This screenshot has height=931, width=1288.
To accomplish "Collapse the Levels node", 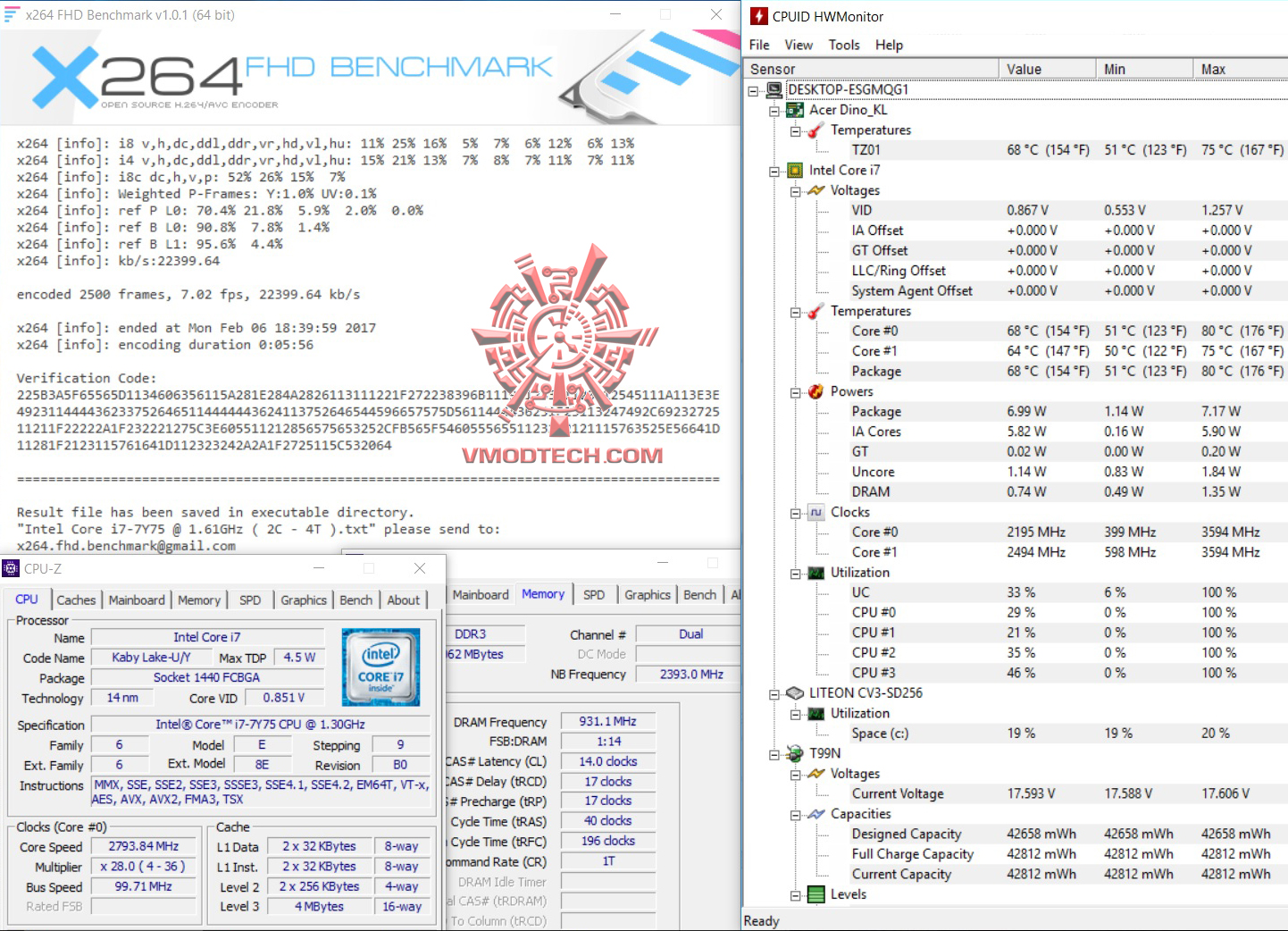I will click(795, 895).
